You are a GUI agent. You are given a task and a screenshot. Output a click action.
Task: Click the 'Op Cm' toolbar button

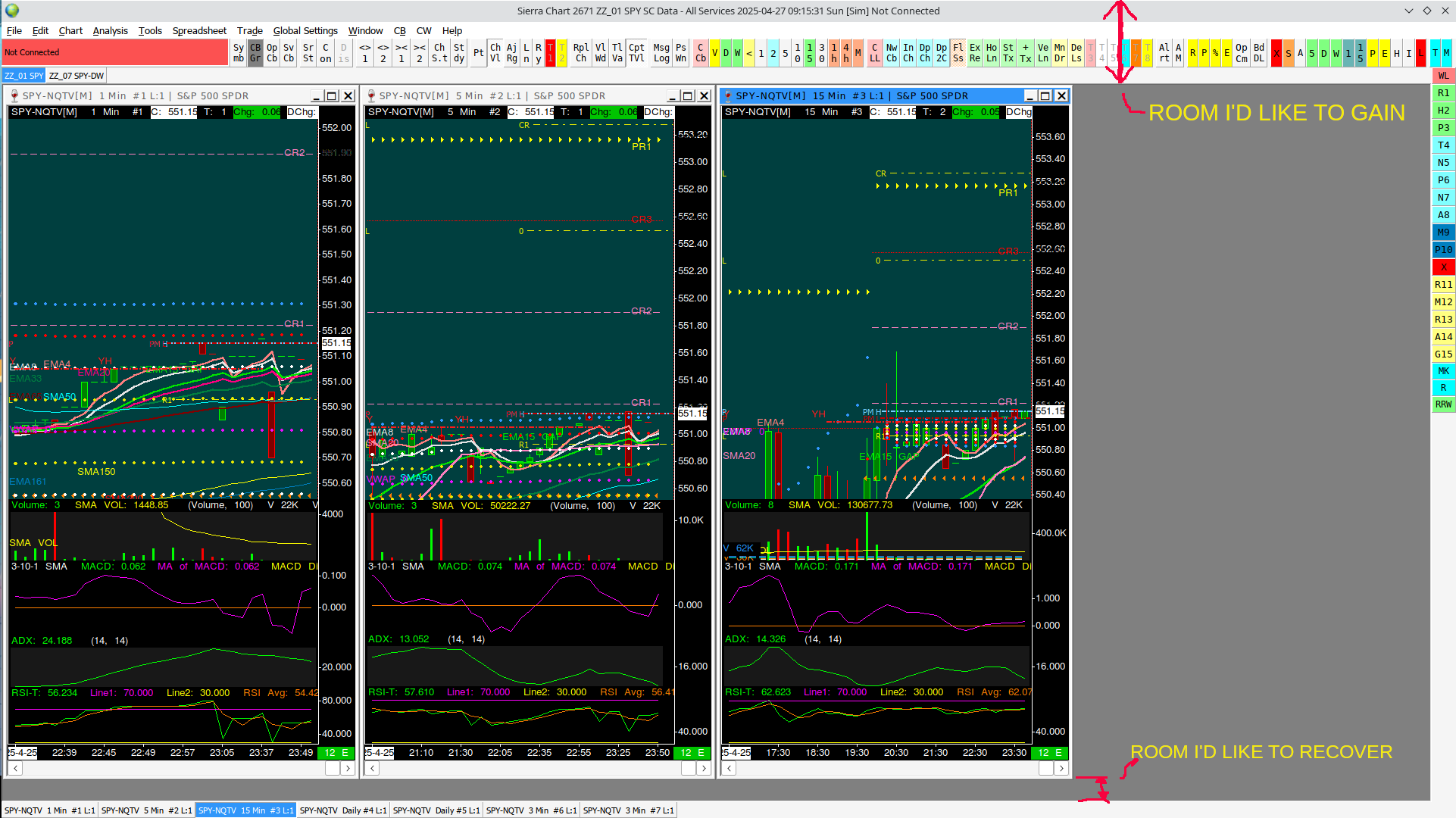tap(1241, 52)
